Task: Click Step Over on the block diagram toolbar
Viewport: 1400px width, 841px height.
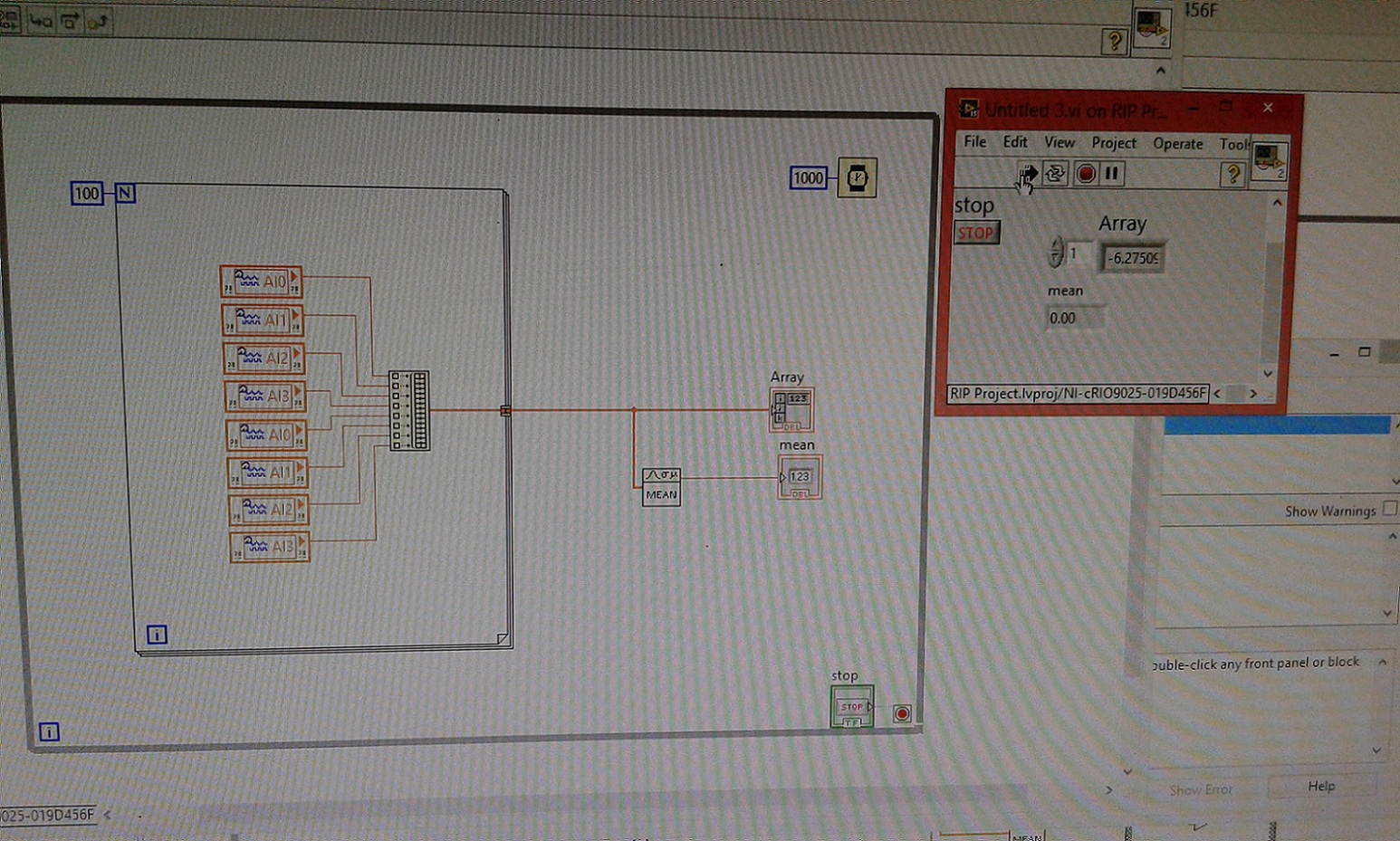Action: 70,21
